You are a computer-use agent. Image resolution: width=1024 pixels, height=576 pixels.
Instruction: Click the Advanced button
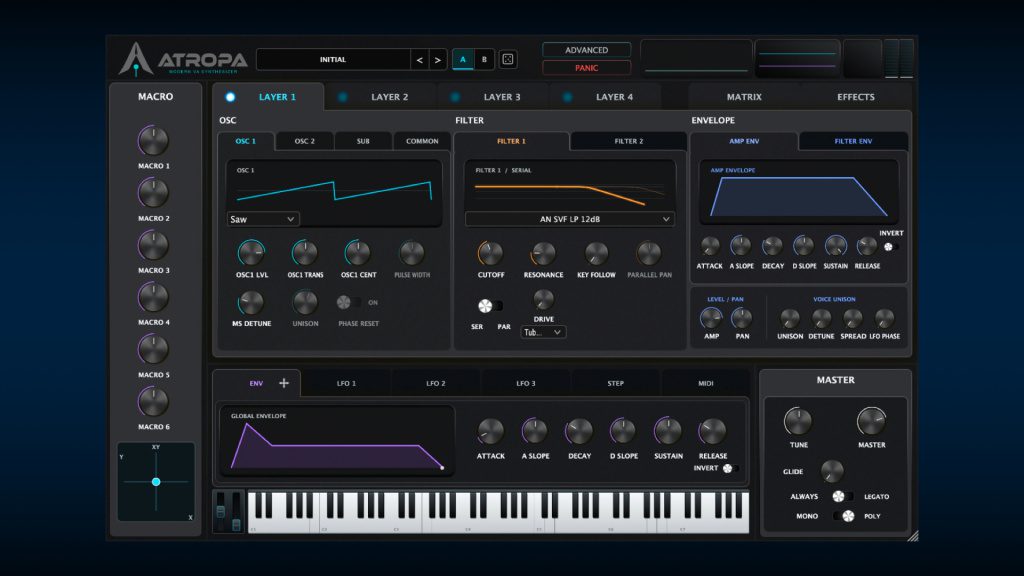point(586,50)
